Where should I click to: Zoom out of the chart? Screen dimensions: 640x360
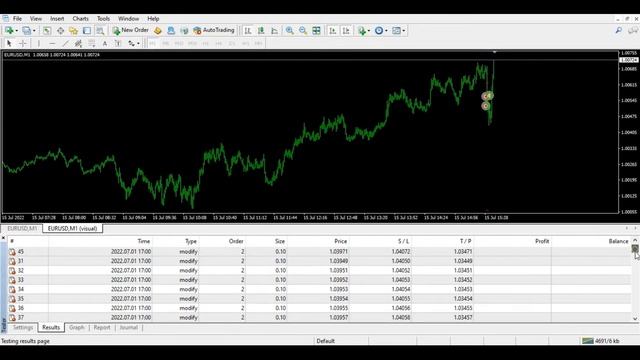pos(303,31)
